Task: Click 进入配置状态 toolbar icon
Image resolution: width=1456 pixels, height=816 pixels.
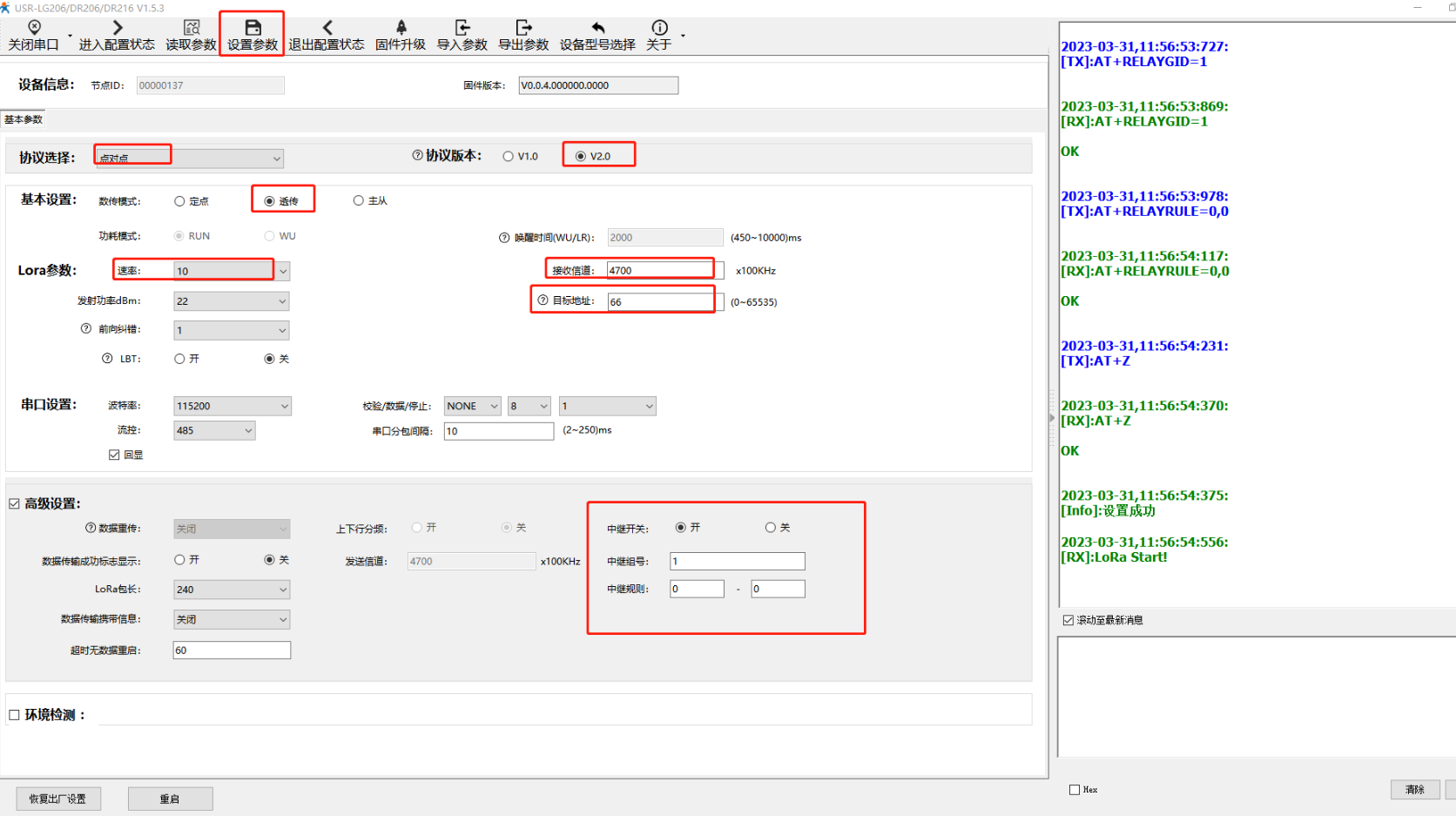Action: tap(117, 28)
